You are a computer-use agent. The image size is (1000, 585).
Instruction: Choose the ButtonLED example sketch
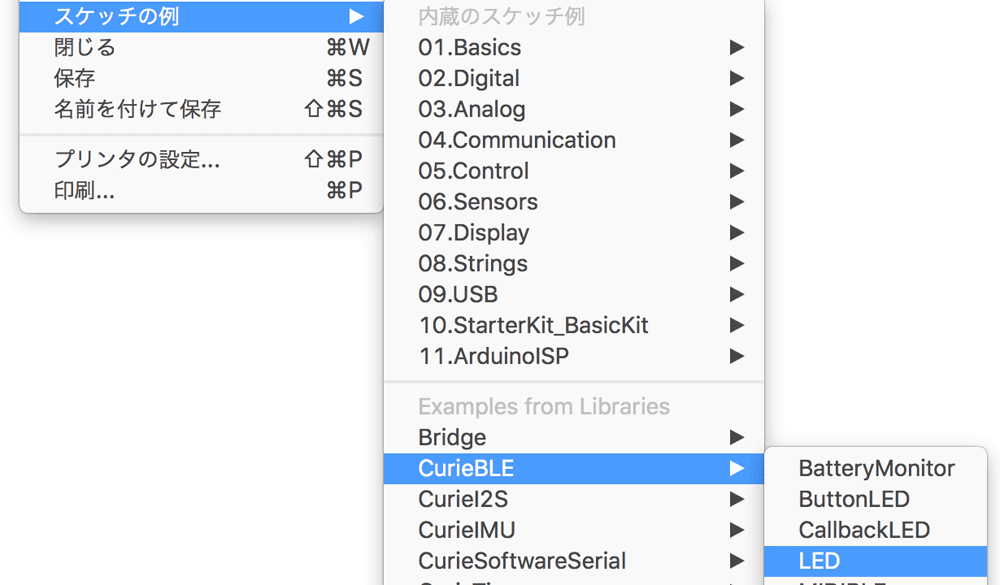coord(876,499)
